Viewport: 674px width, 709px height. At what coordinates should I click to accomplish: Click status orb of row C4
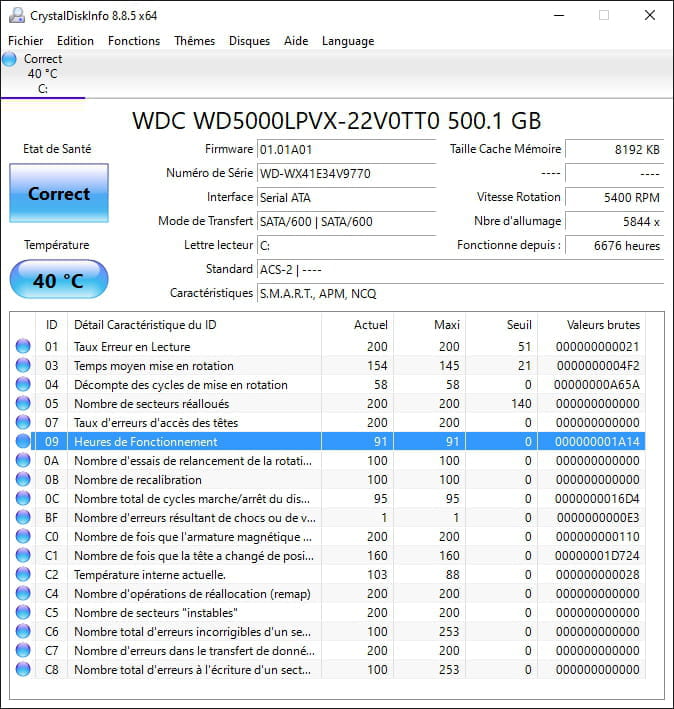23,593
